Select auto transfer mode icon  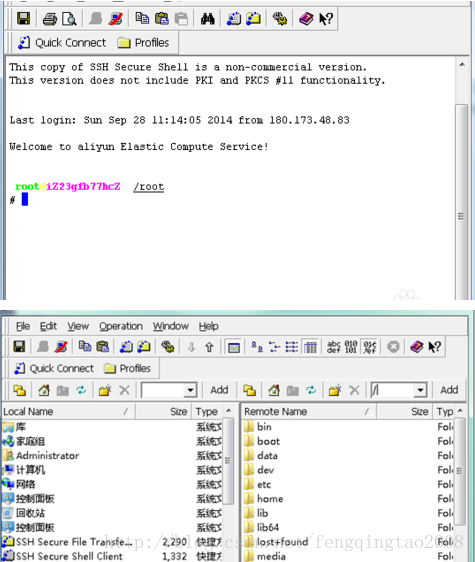click(370, 347)
